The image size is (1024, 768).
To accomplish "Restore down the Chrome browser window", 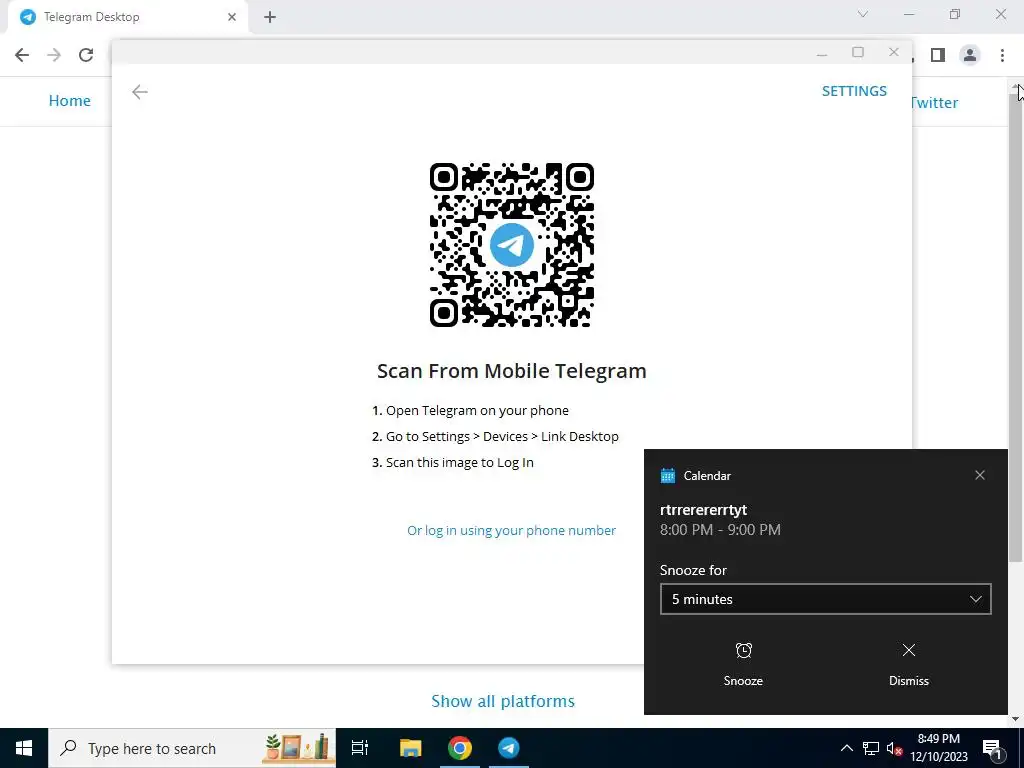I will pos(955,14).
